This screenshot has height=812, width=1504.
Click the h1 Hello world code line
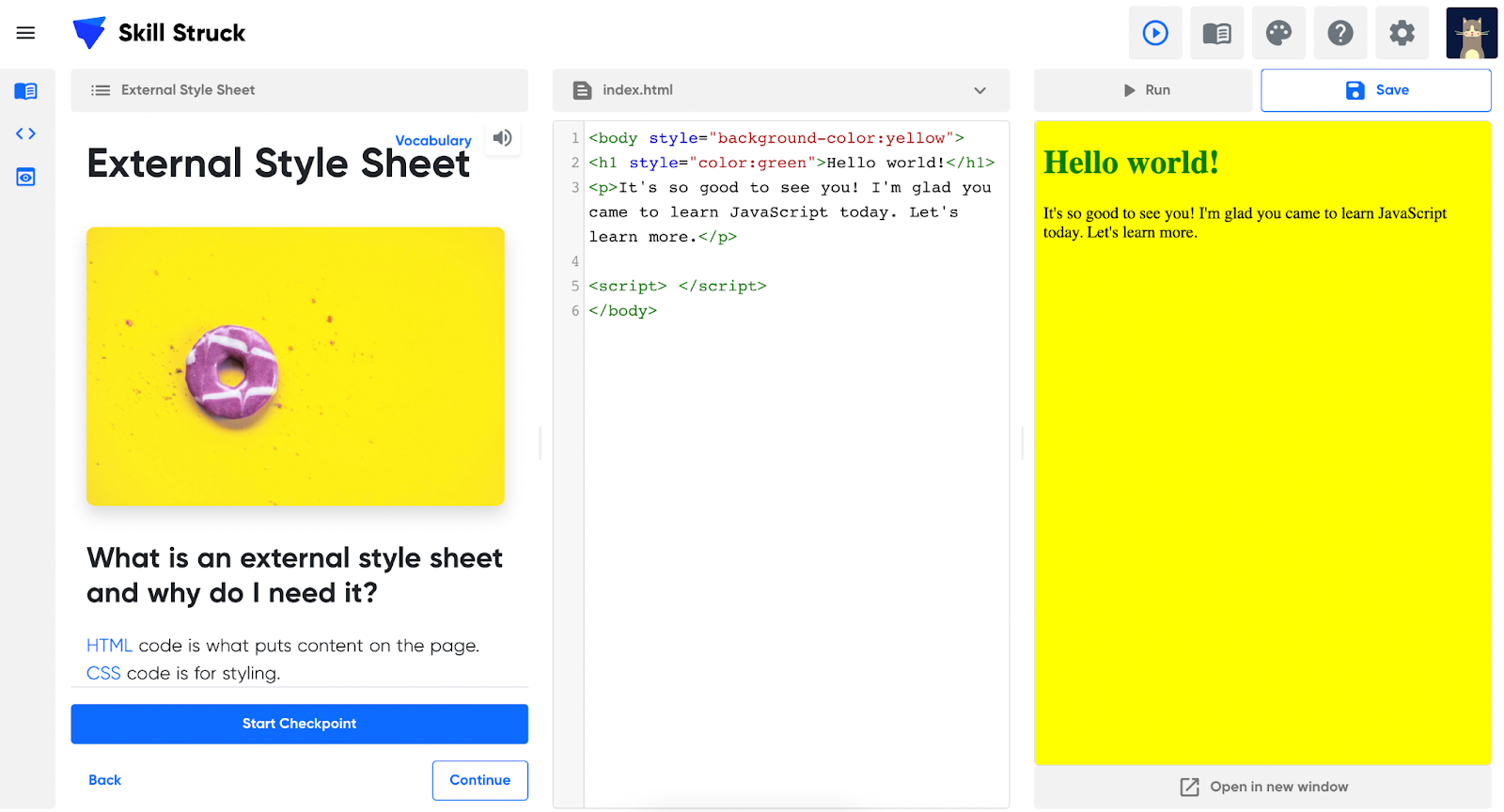coord(791,163)
